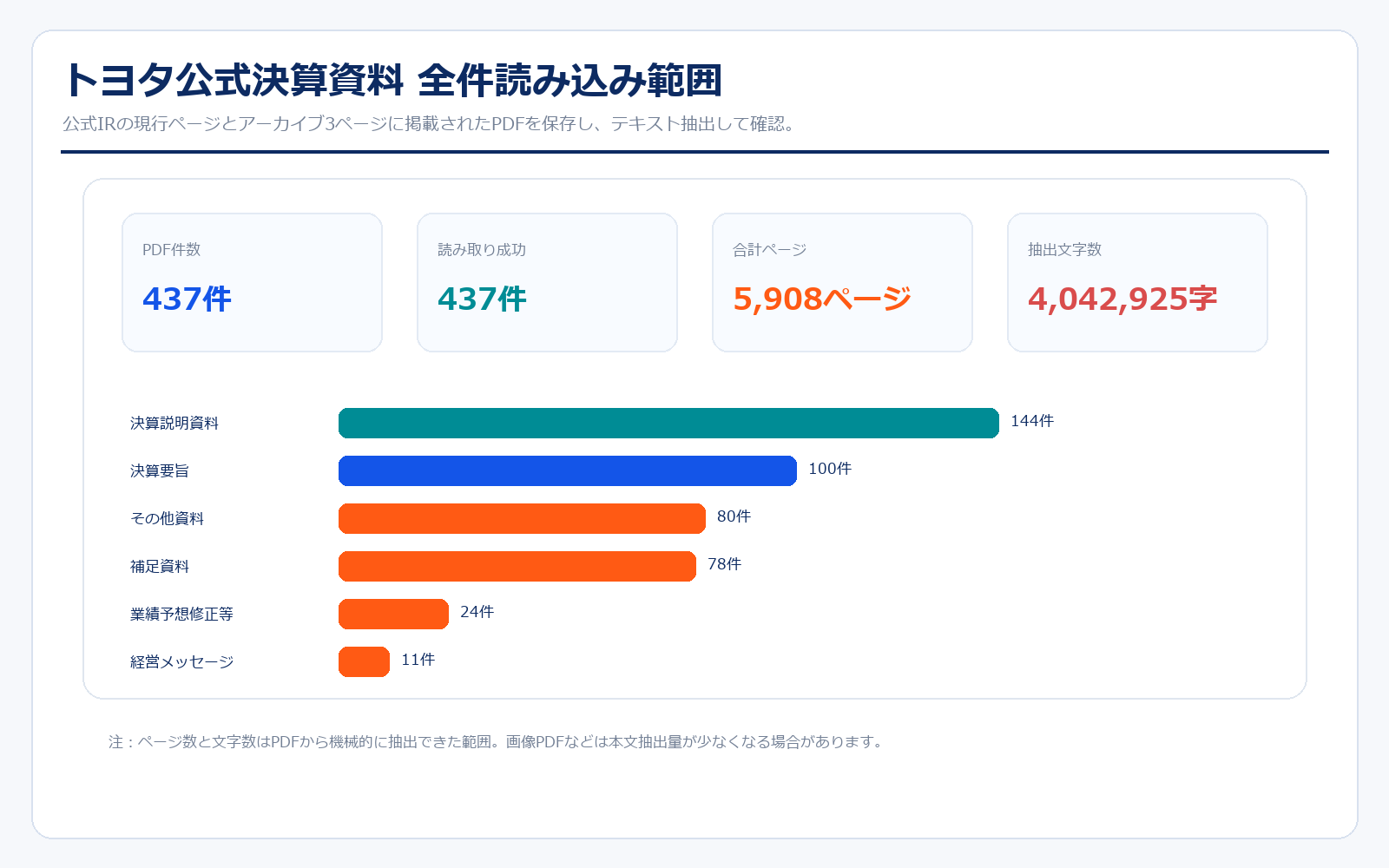This screenshot has height=868, width=1389.
Task: Select the blue 437件 value under PDF件数
Action: tap(187, 299)
